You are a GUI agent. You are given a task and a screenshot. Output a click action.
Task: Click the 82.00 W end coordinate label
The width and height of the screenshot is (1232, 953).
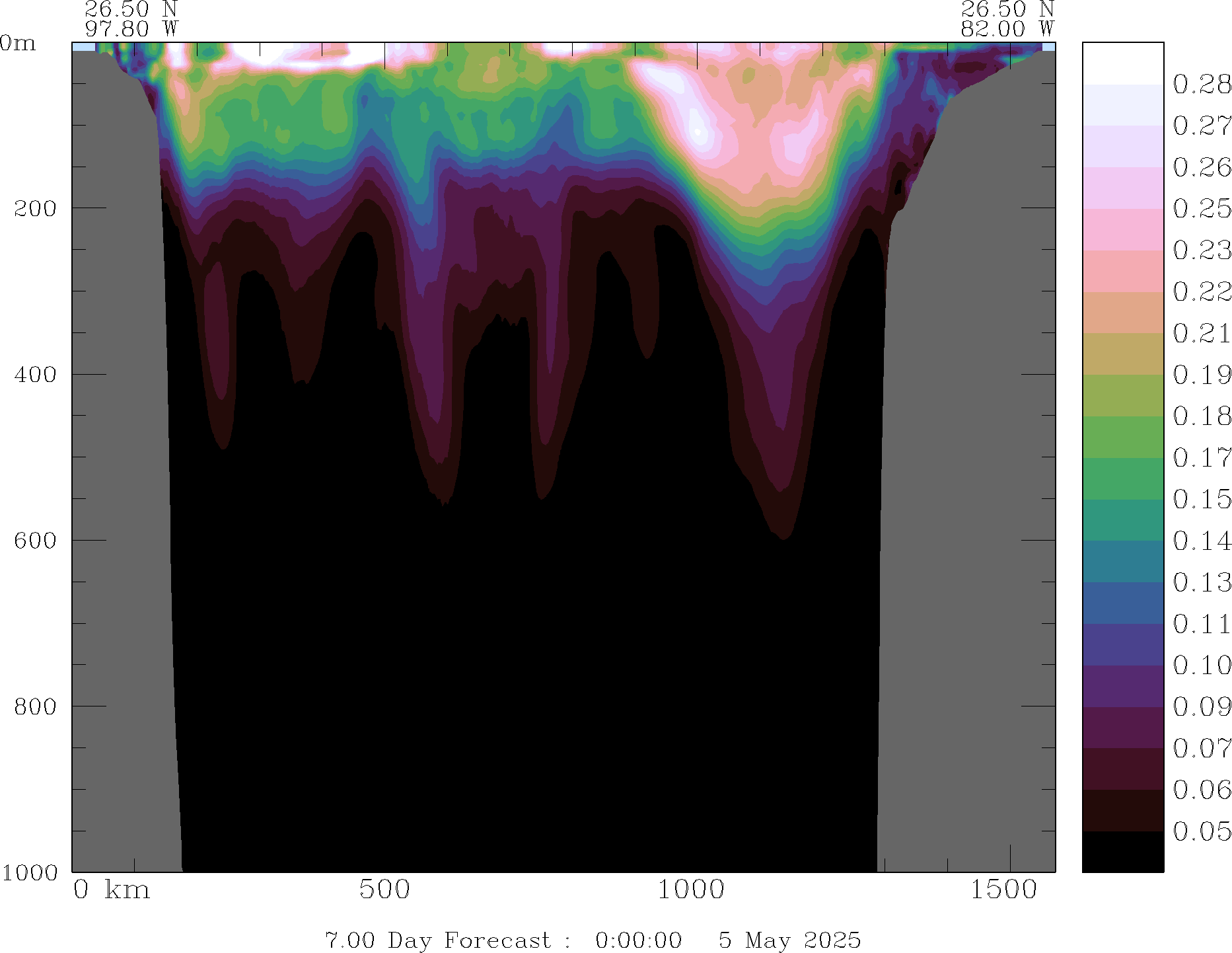1007,29
